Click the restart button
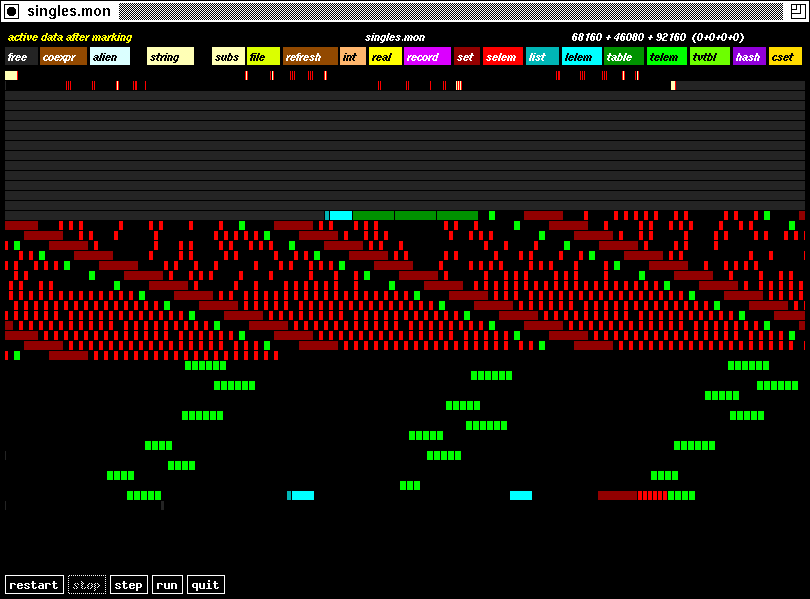Viewport: 810px width, 599px height. coord(34,585)
